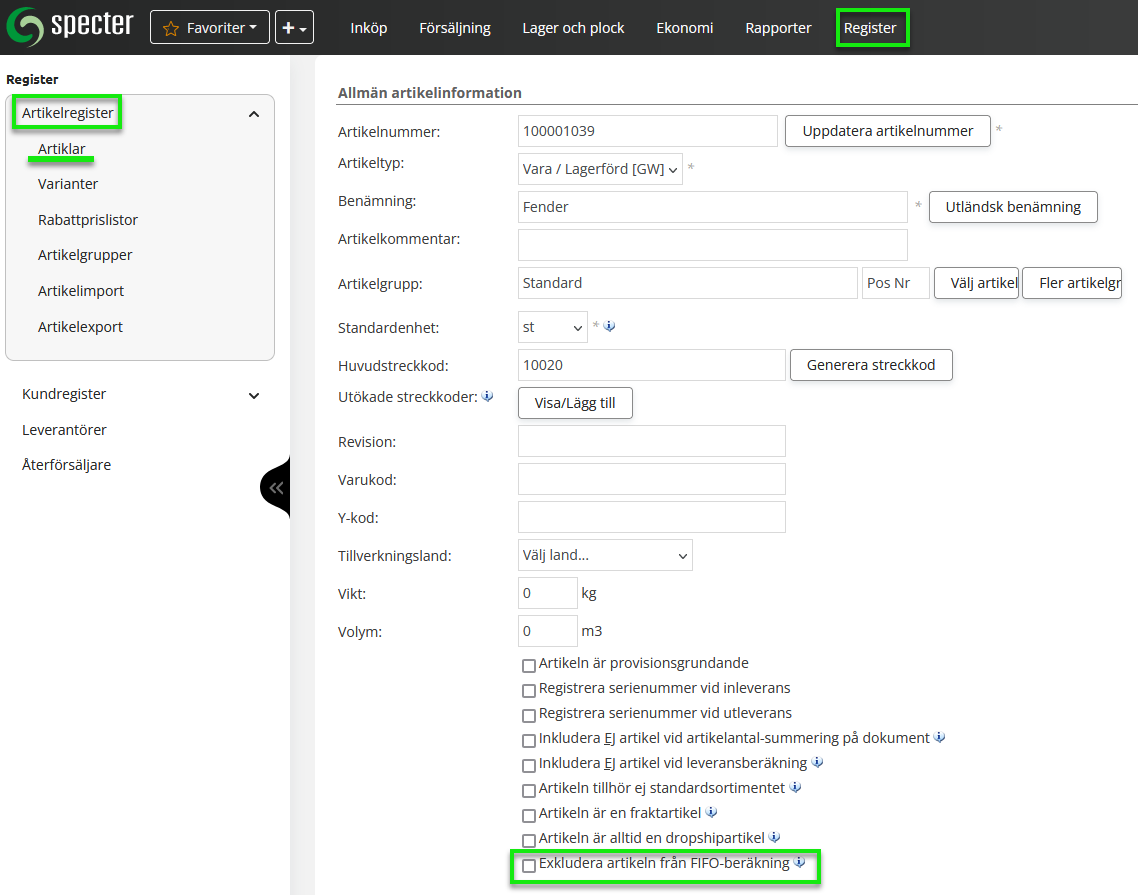This screenshot has height=895, width=1138.
Task: Click Generera streckkod button
Action: click(x=871, y=365)
